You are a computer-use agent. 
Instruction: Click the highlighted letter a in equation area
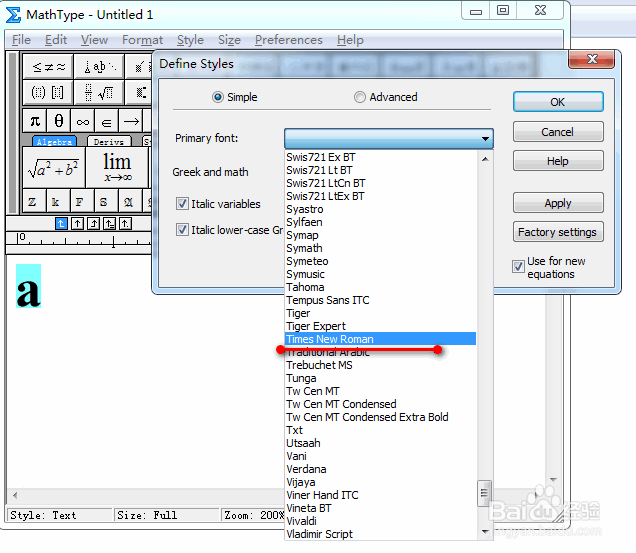click(x=28, y=286)
